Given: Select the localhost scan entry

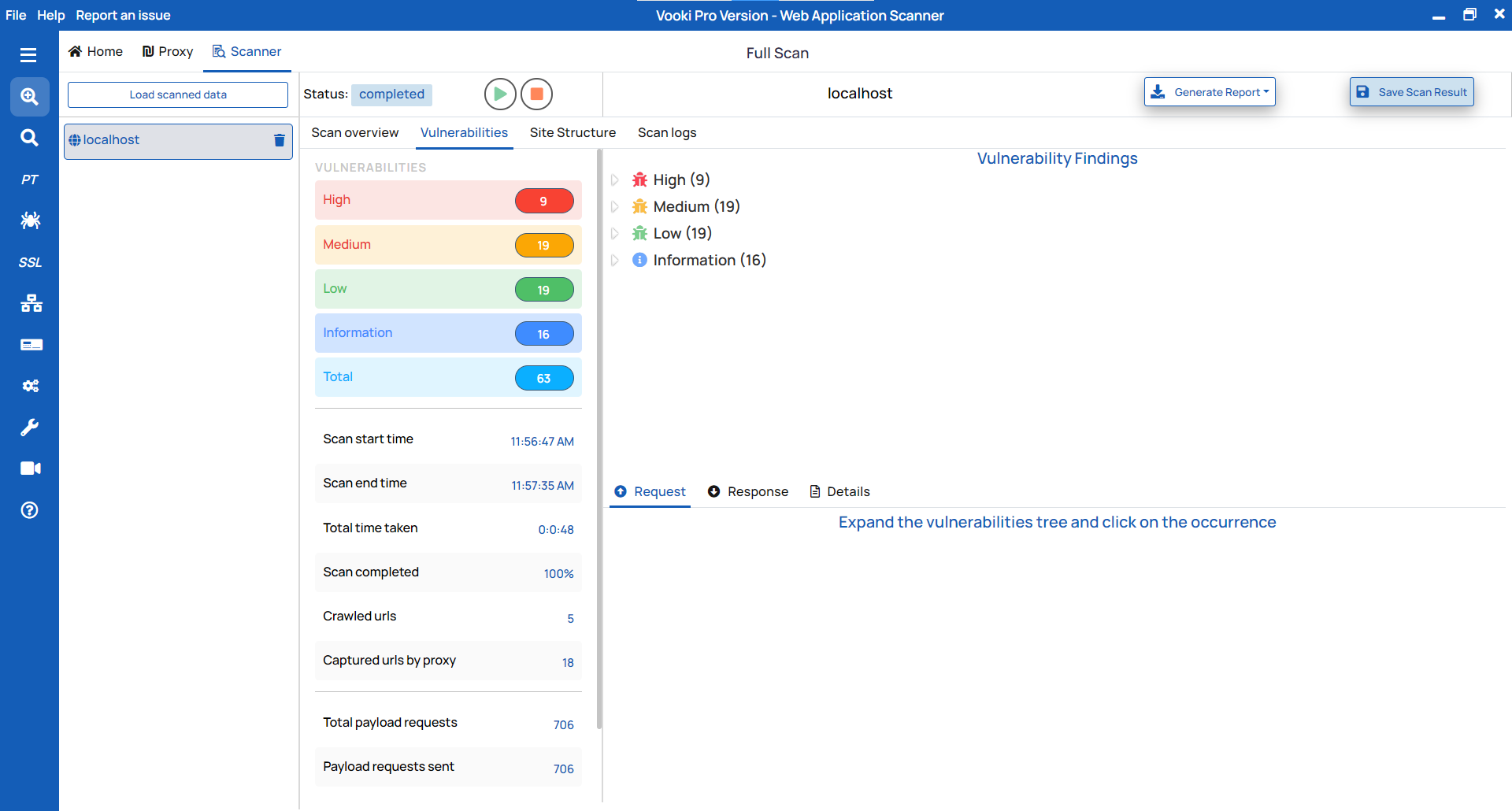Looking at the screenshot, I should (178, 141).
